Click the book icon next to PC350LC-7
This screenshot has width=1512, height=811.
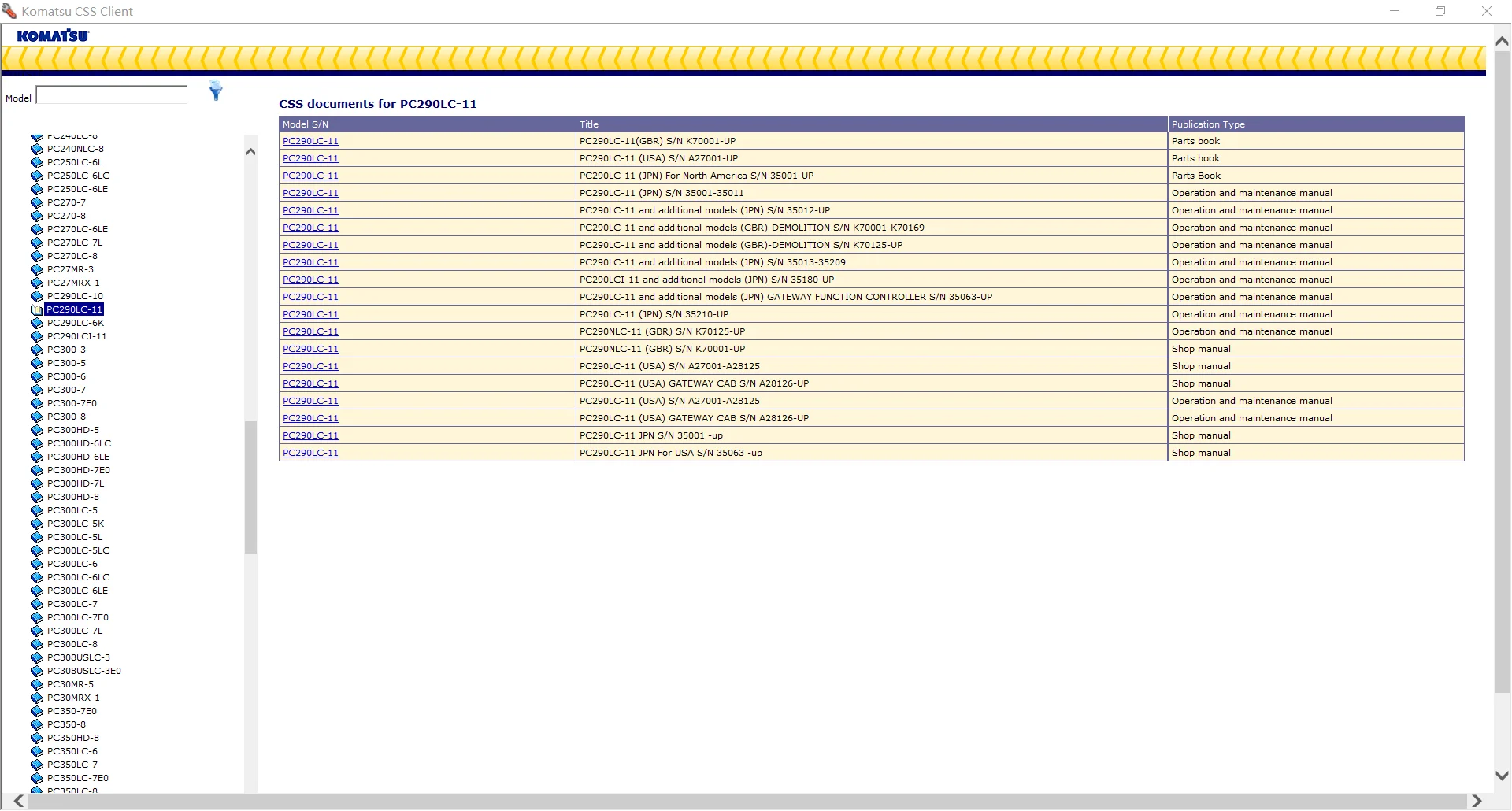pos(36,765)
